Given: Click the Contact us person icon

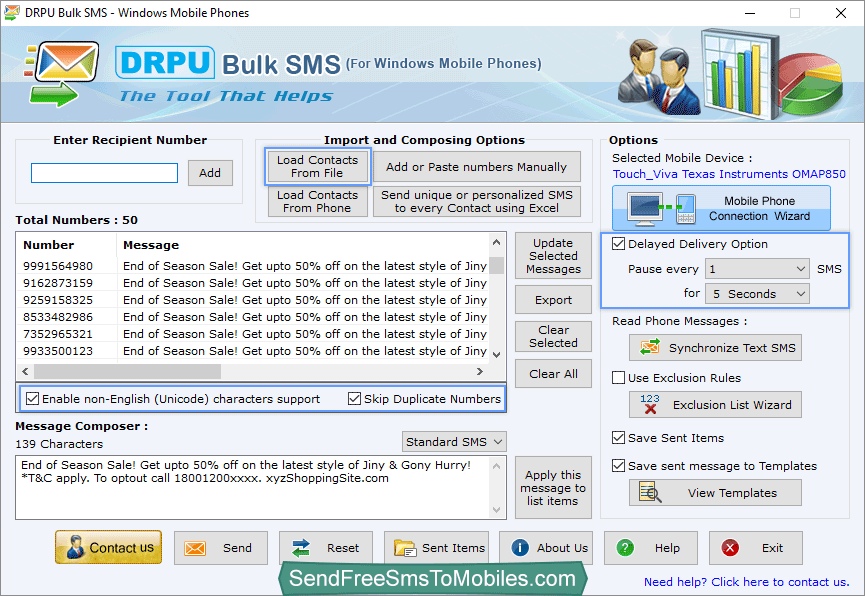Looking at the screenshot, I should (75, 547).
